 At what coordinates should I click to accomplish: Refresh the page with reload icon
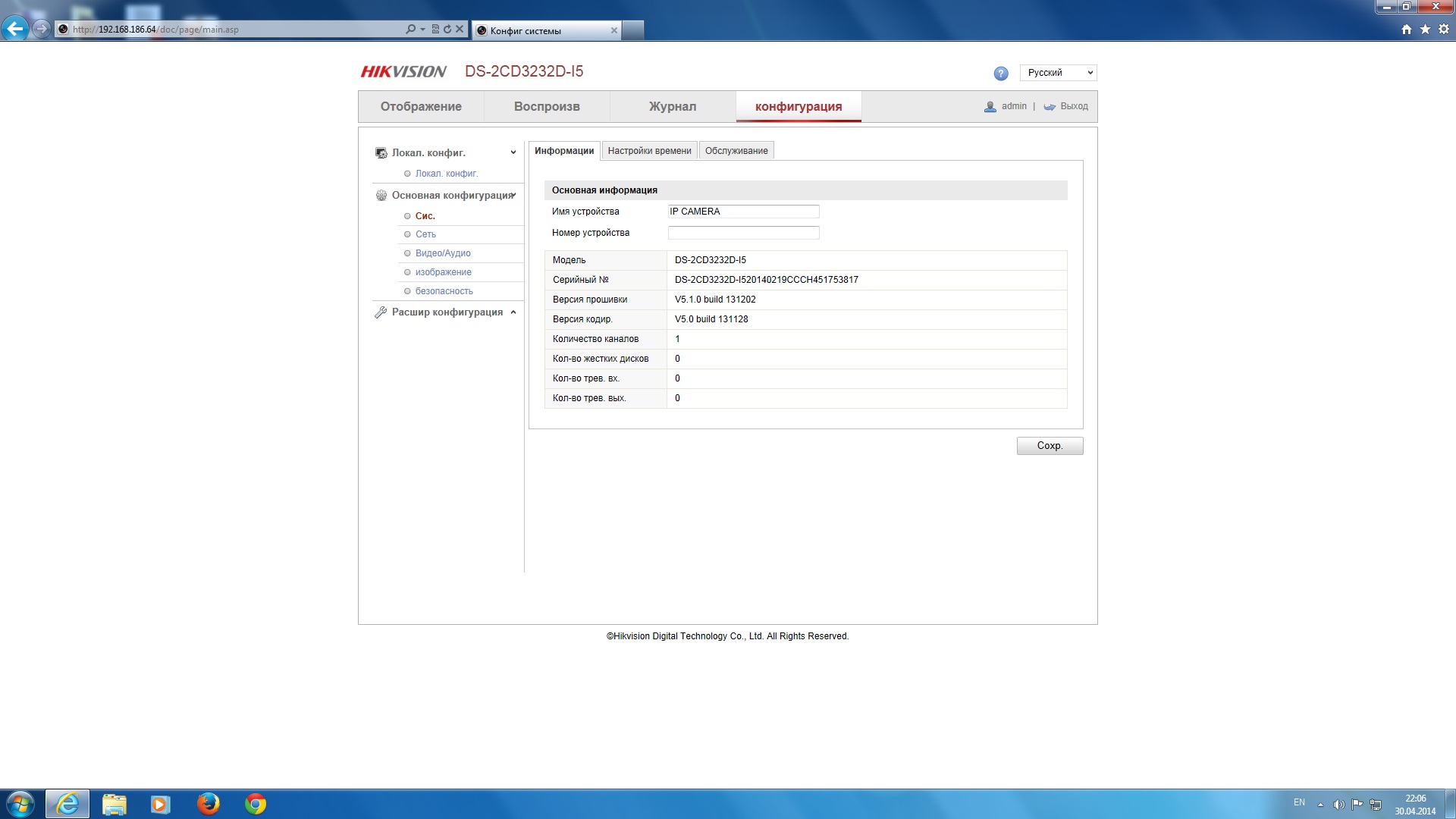[447, 30]
